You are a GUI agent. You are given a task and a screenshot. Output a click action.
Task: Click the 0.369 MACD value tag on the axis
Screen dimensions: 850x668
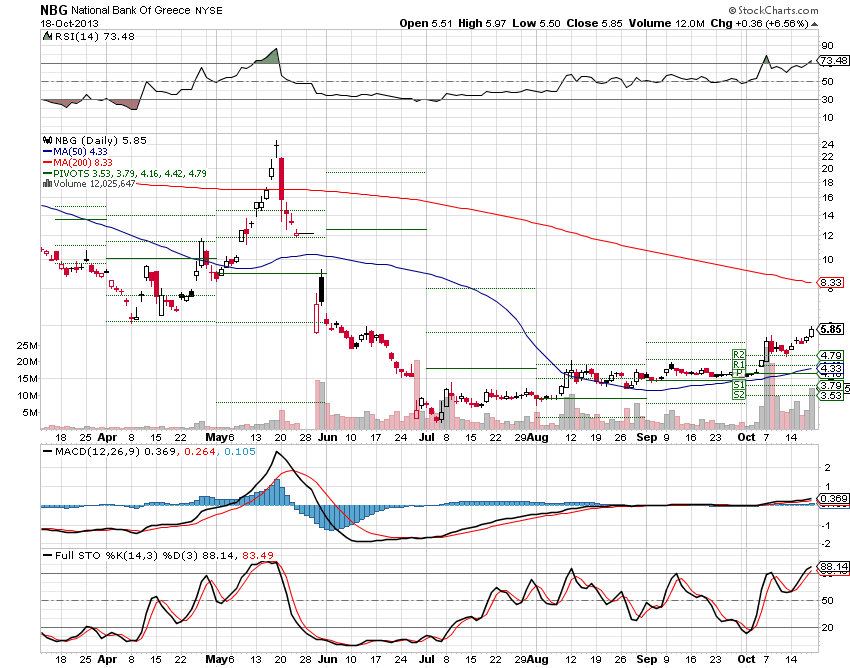[x=834, y=499]
